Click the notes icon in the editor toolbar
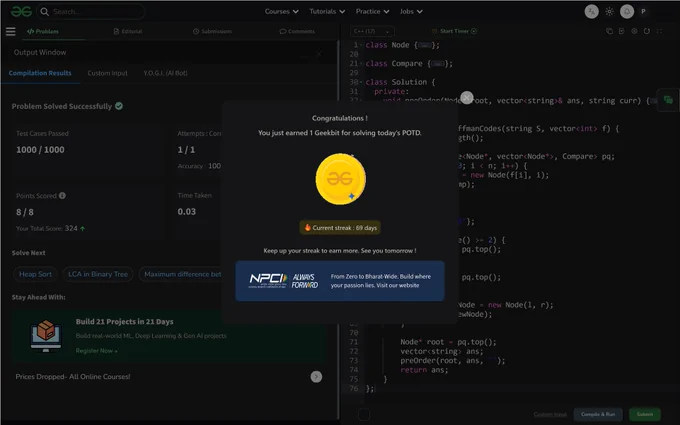 tap(622, 31)
